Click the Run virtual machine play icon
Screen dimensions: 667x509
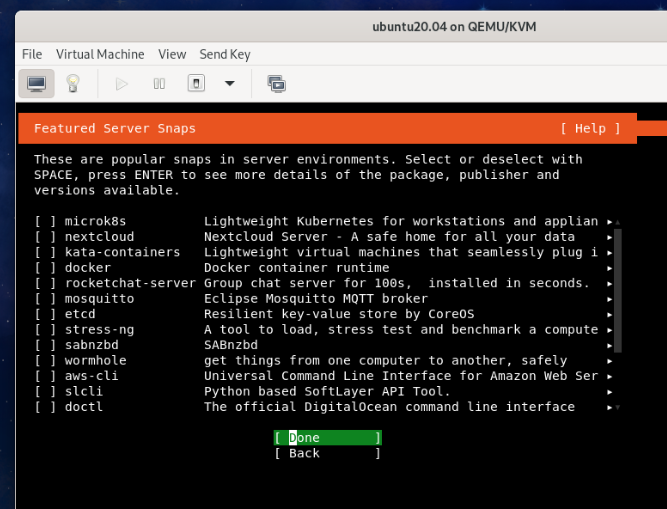(x=122, y=84)
